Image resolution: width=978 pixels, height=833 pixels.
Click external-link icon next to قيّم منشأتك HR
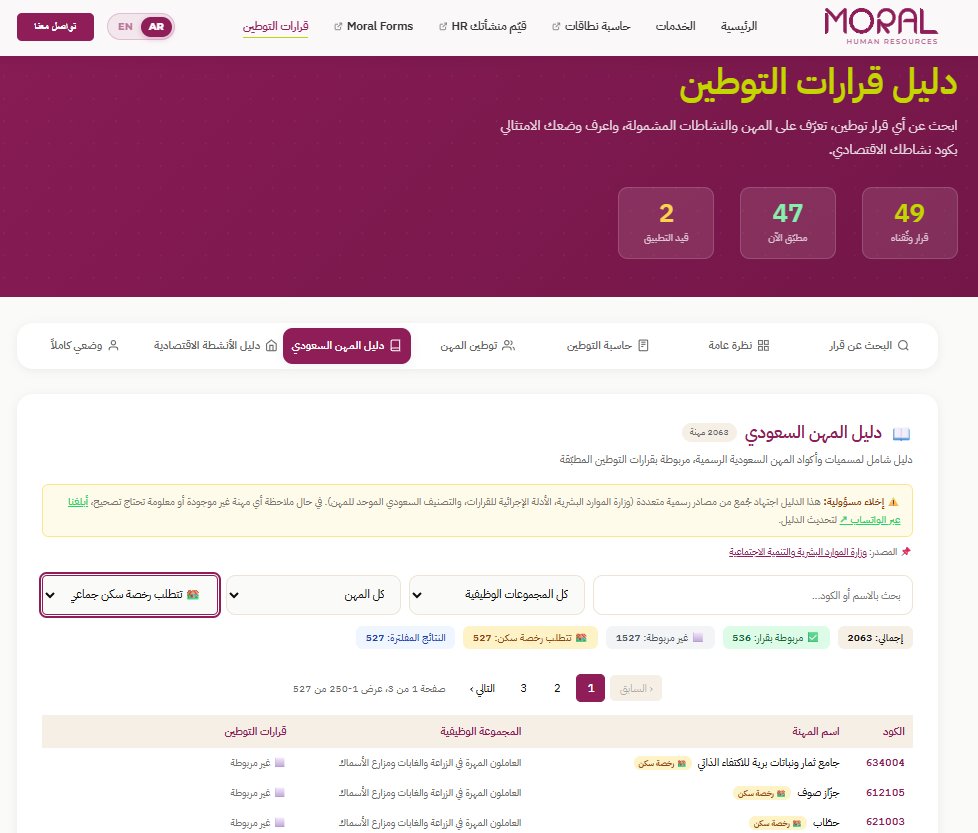443,27
